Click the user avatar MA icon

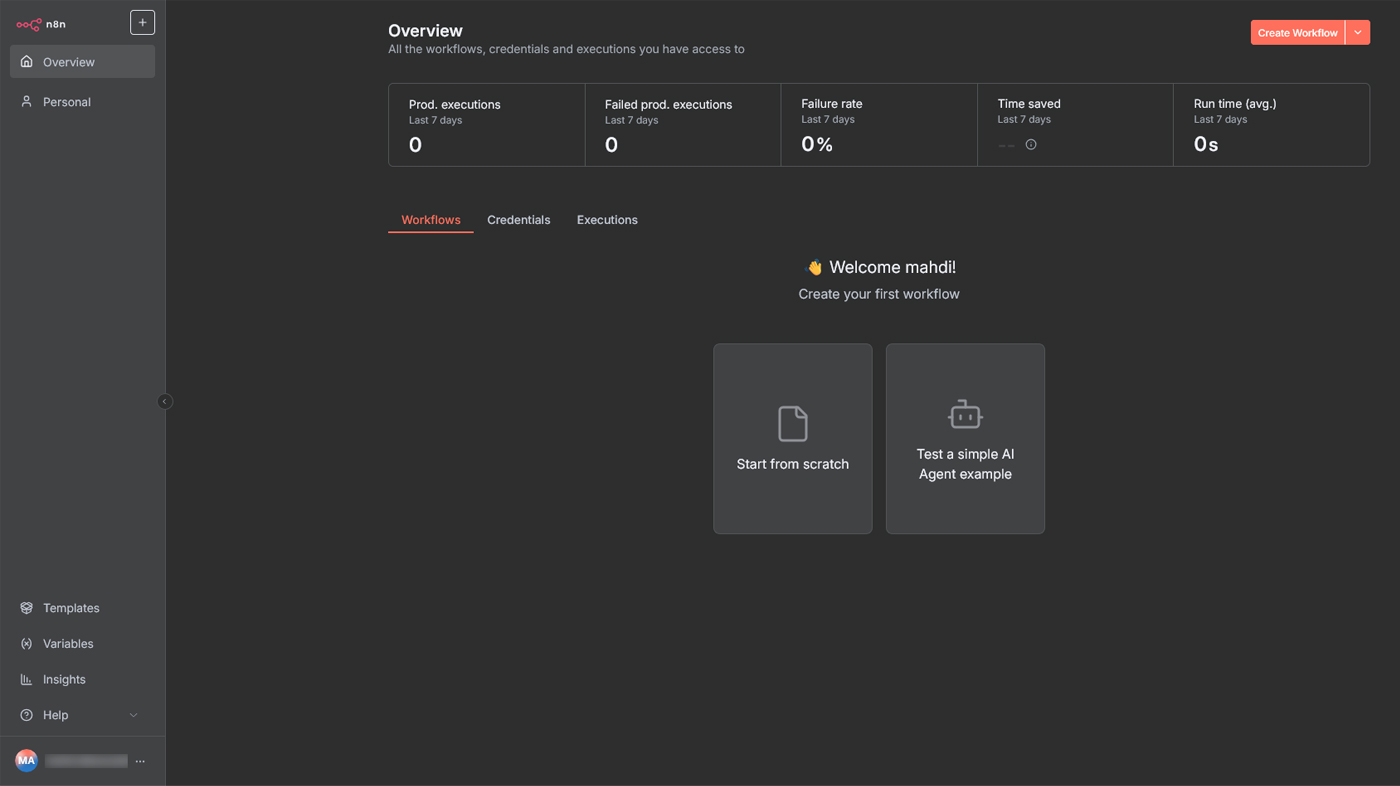[x=26, y=761]
